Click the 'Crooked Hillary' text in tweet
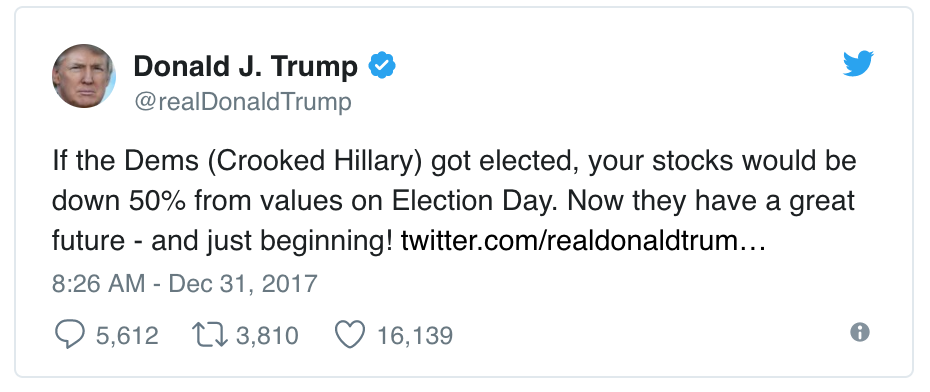 click(x=316, y=161)
